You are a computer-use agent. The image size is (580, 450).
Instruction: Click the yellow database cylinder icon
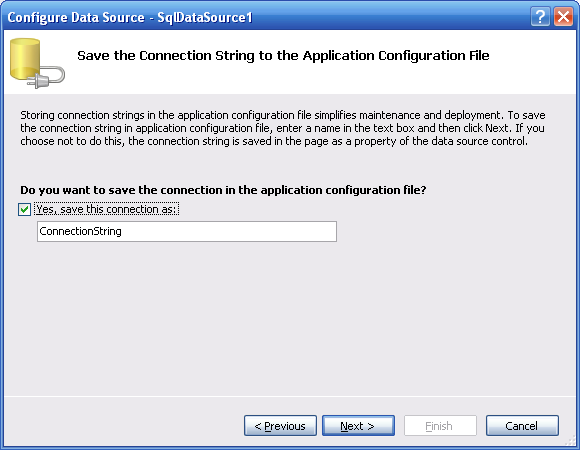point(25,59)
